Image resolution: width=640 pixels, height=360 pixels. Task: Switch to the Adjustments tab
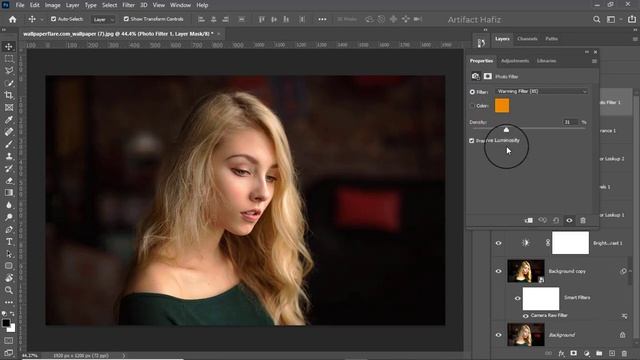[515, 61]
